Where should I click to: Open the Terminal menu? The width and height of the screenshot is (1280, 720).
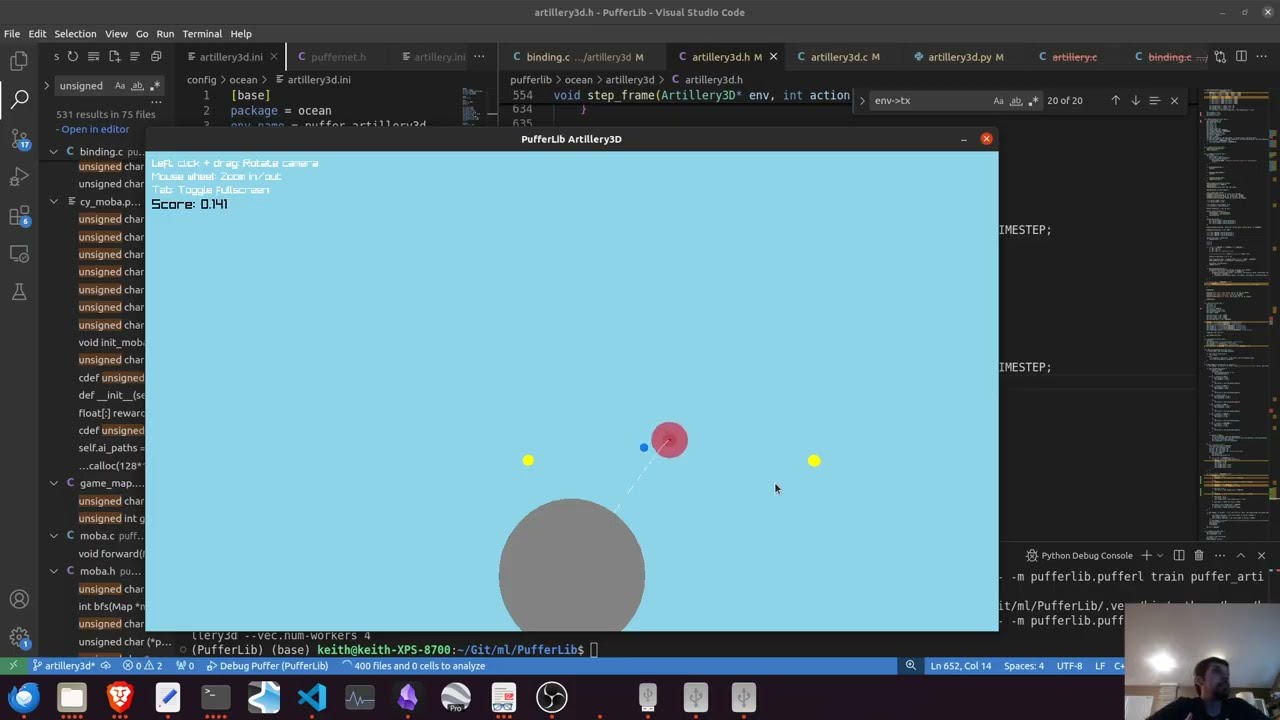click(202, 34)
